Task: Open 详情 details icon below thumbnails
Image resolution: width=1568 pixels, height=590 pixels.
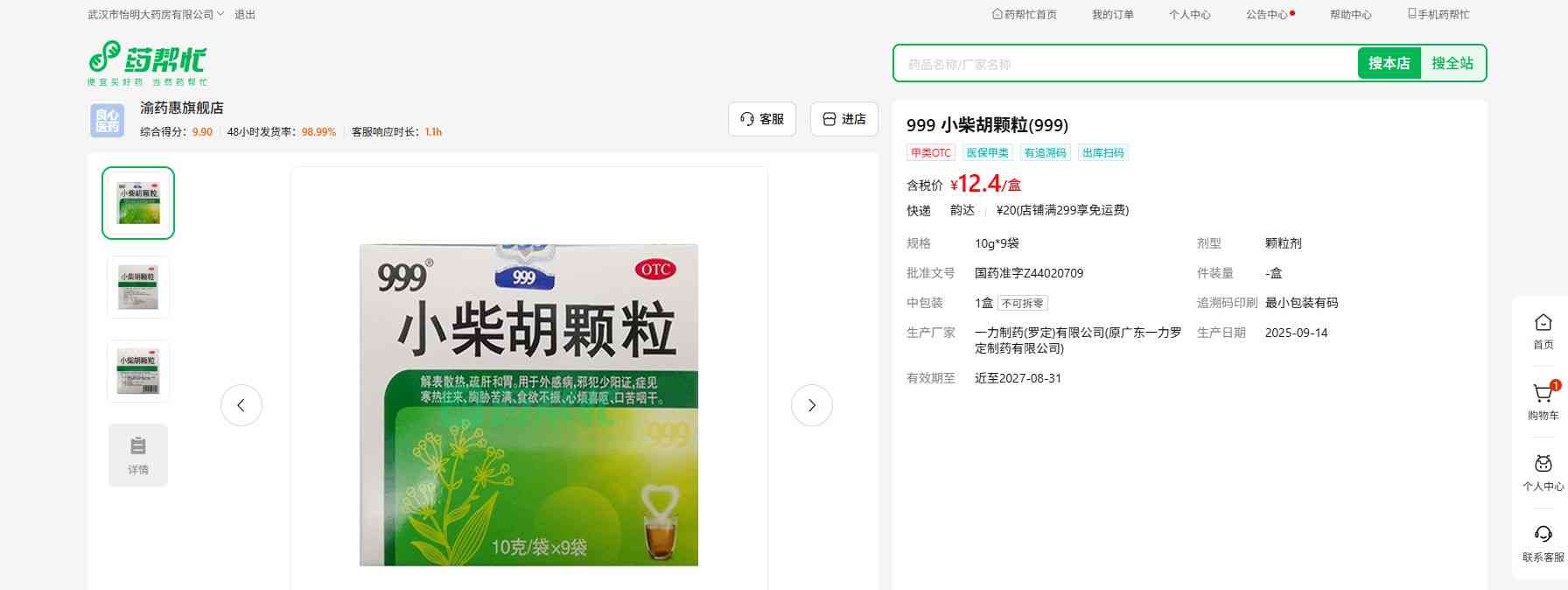Action: coord(138,455)
